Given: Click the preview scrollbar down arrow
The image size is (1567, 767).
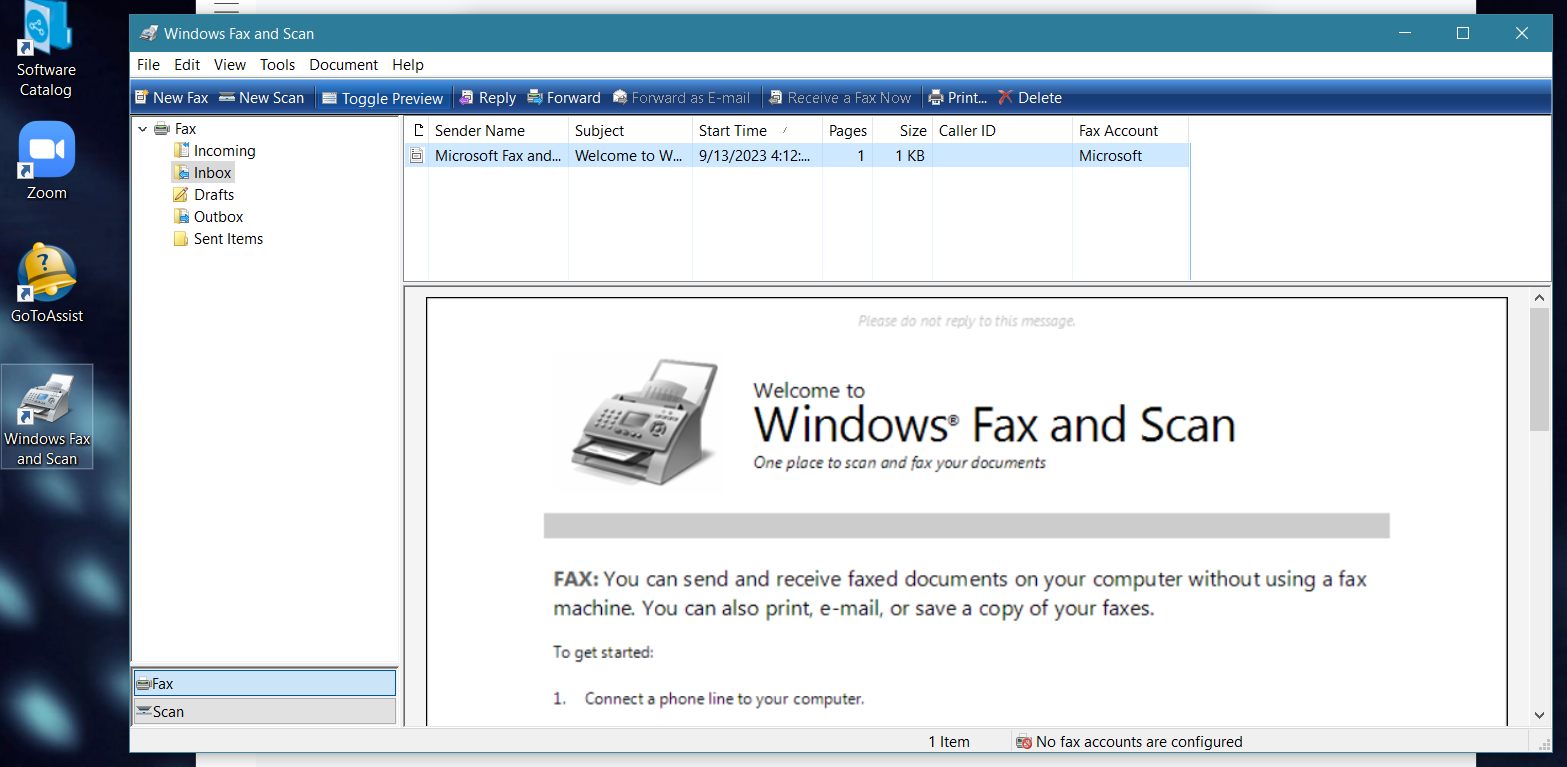Looking at the screenshot, I should 1540,715.
